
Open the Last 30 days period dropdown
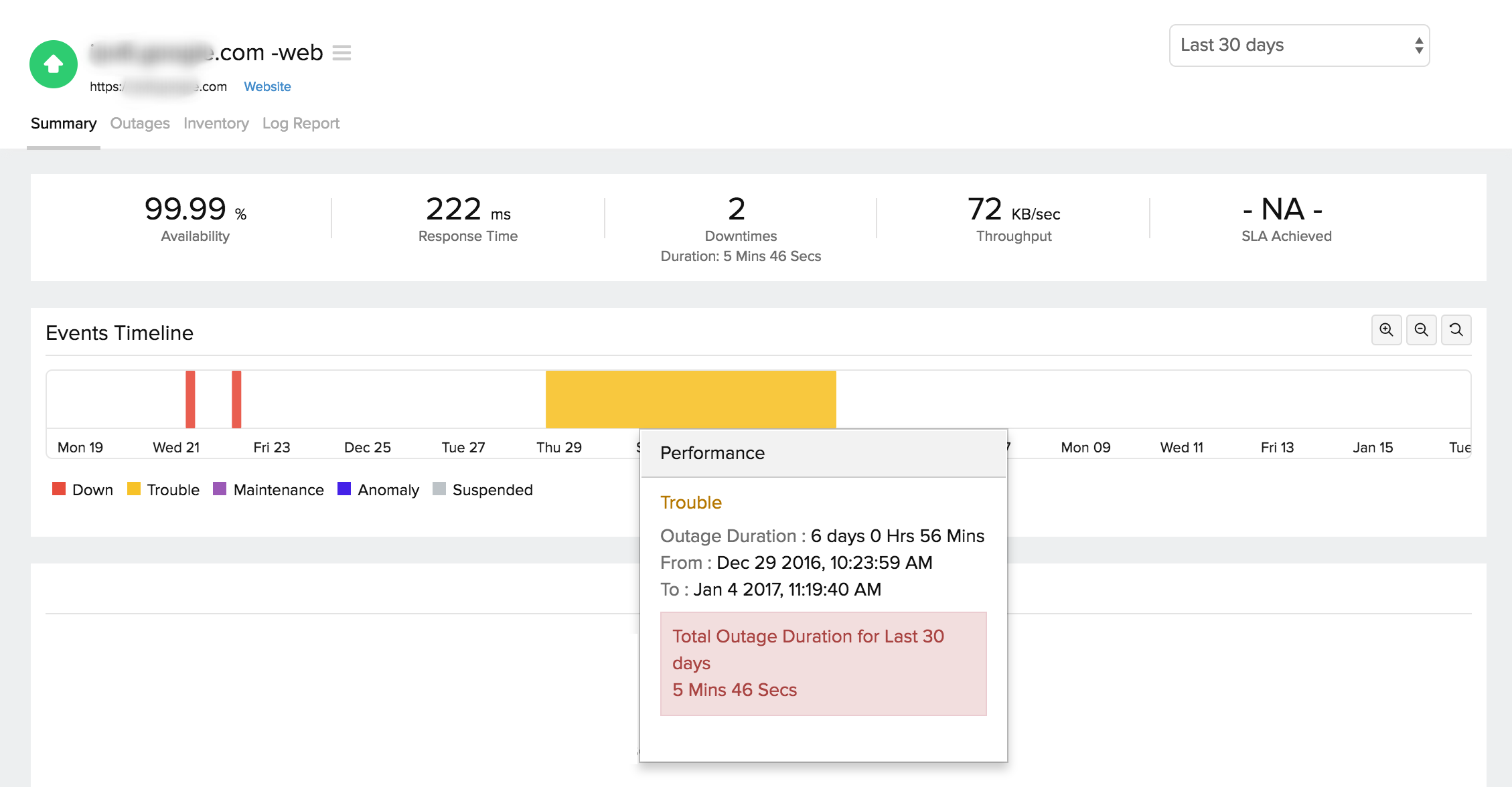coord(1299,46)
